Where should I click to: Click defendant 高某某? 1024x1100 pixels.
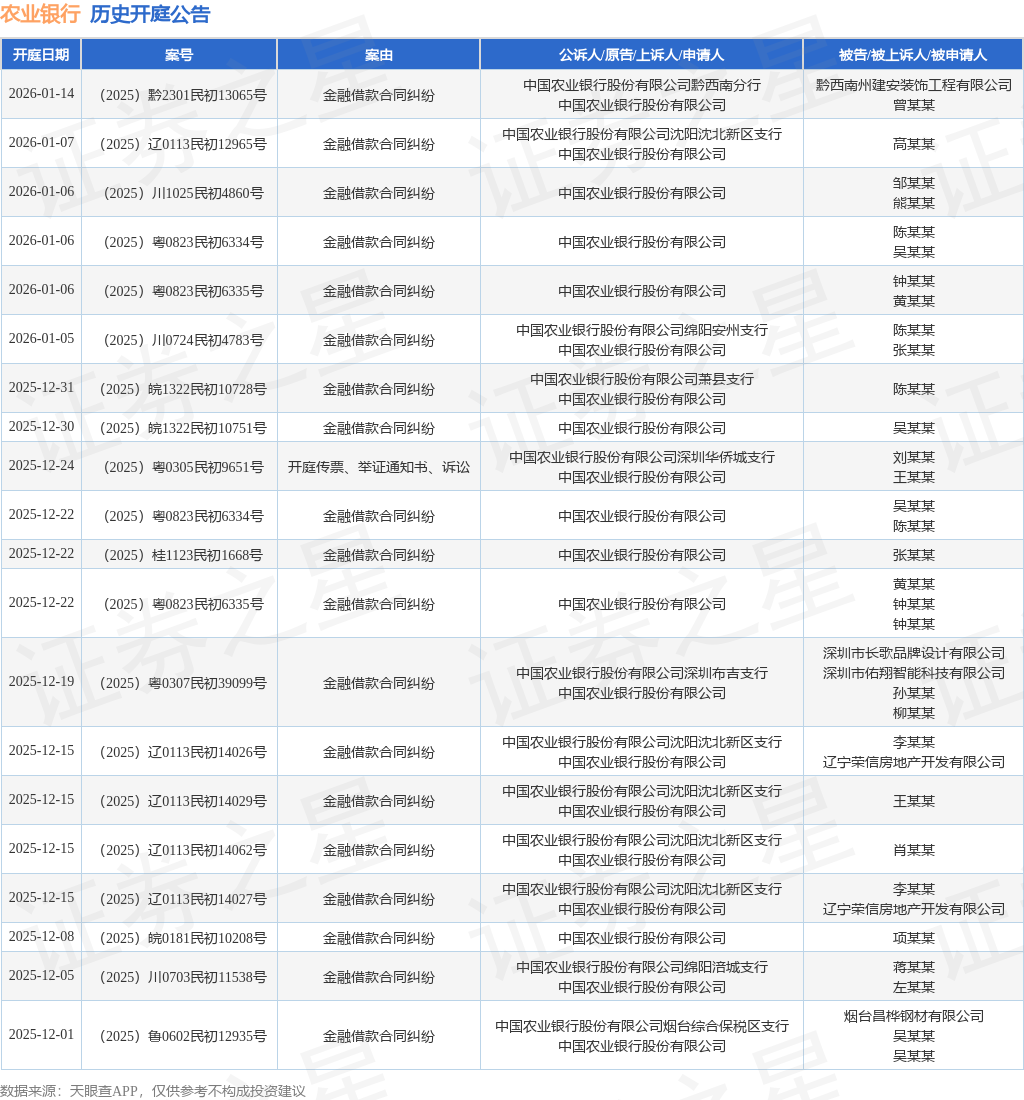click(913, 144)
